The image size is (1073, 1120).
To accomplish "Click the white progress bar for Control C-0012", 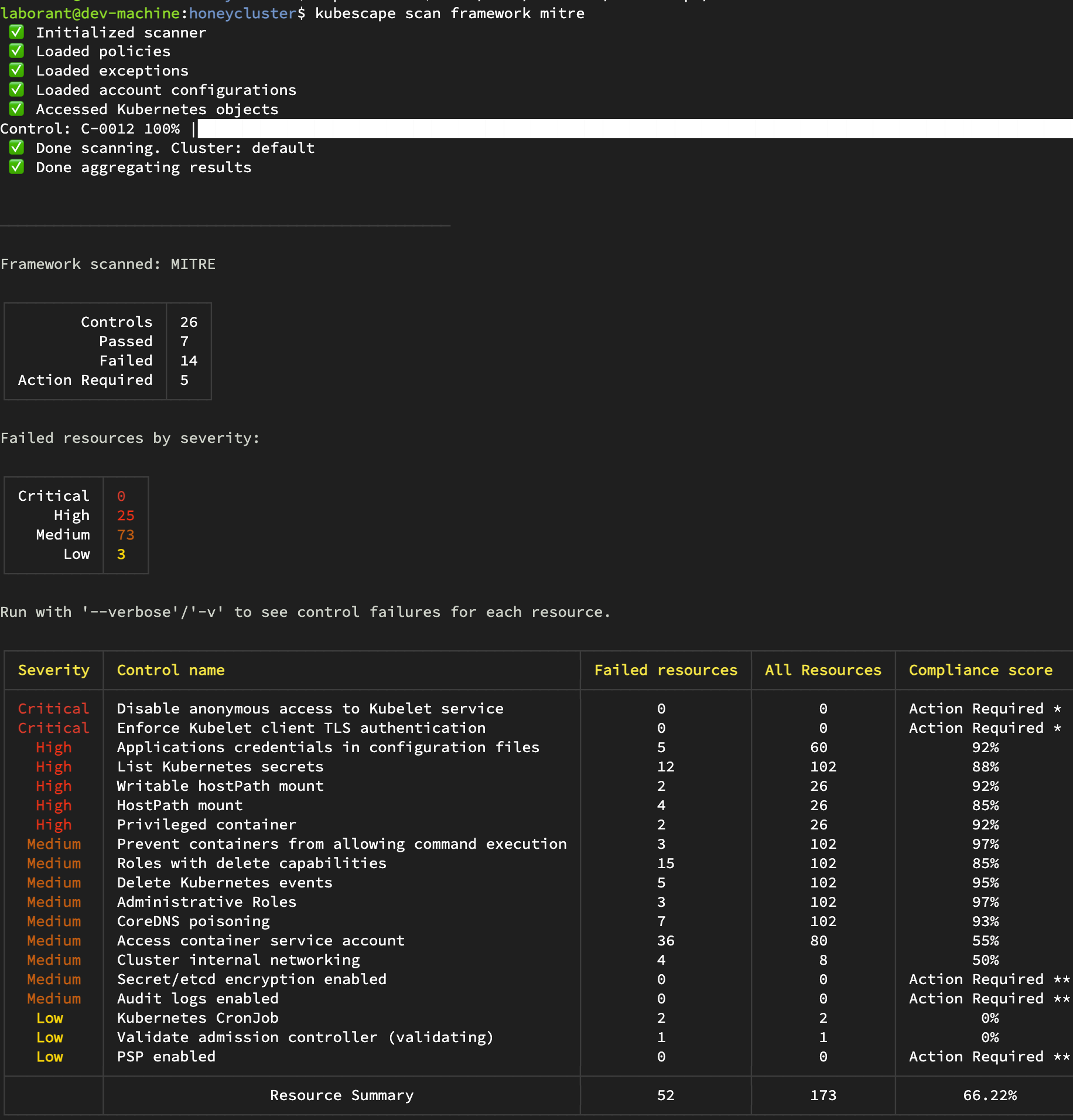I will coord(635,128).
